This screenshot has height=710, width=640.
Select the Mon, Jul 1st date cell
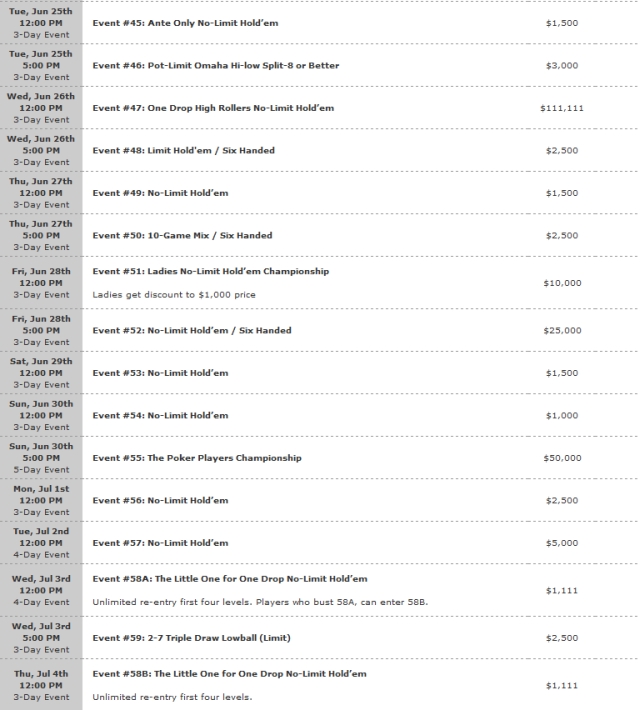click(x=41, y=500)
